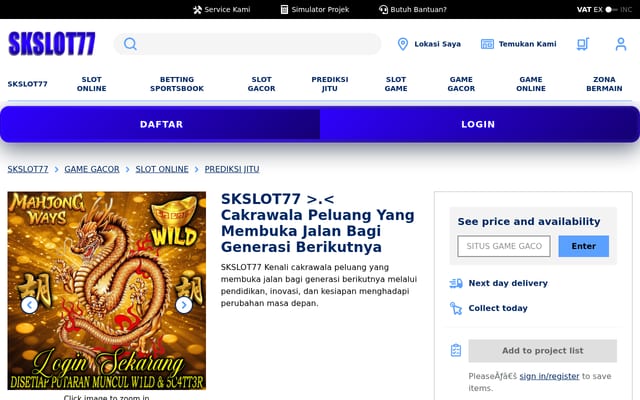Toggle VAT EX/INC switch
This screenshot has width=640, height=400.
point(611,9)
